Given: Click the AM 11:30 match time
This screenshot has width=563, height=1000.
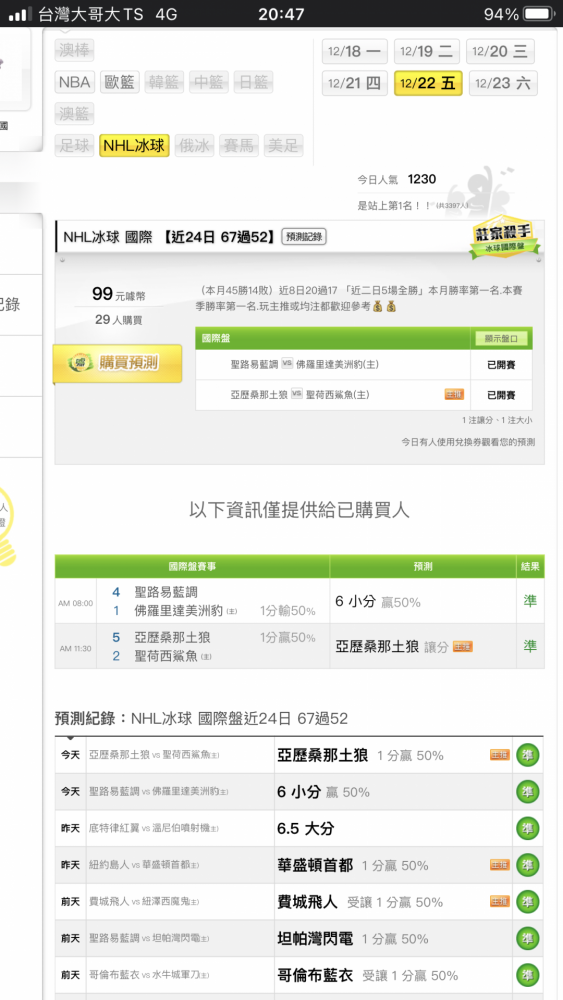Looking at the screenshot, I should coord(75,649).
